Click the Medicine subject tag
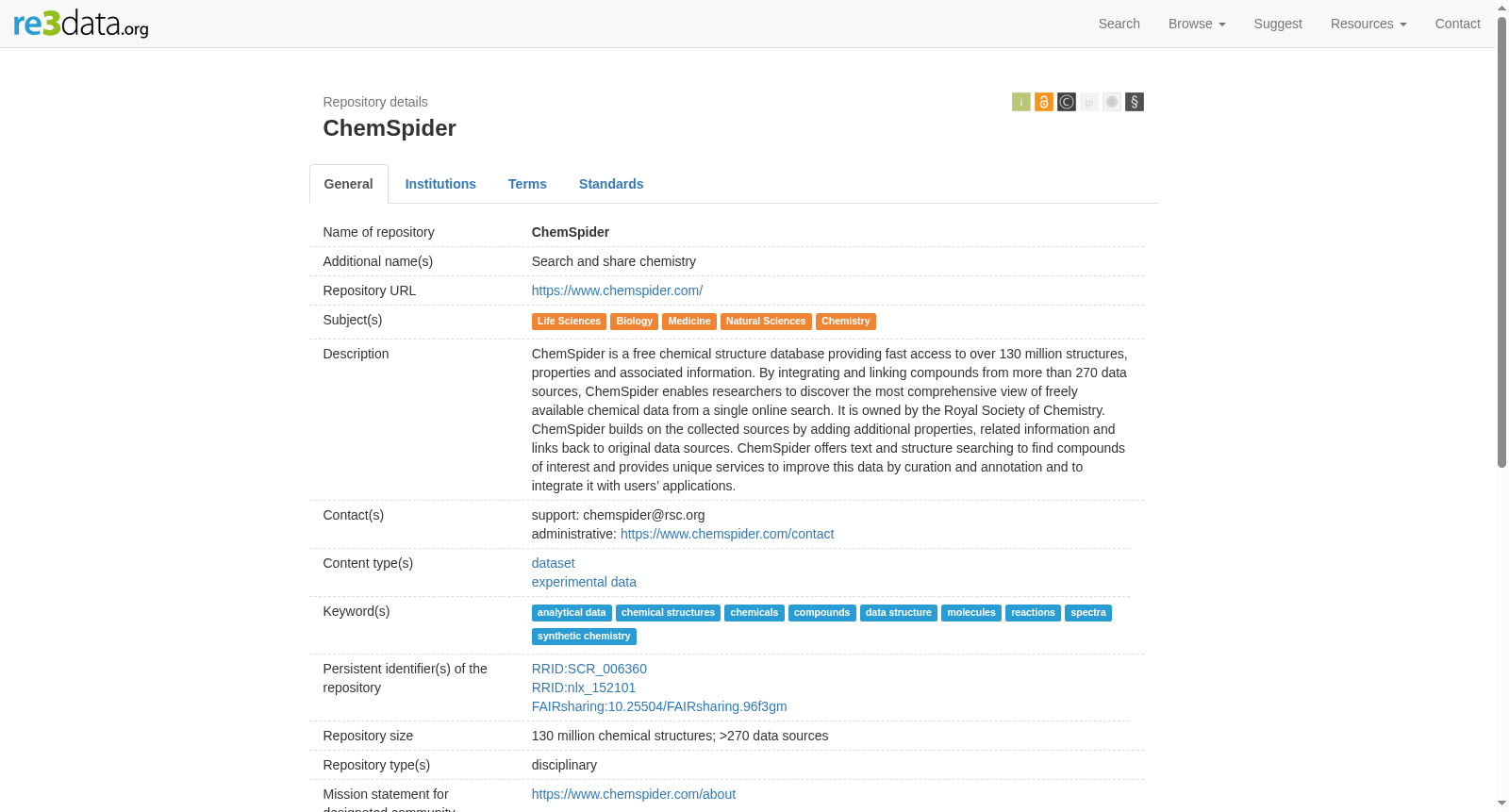 tap(689, 322)
